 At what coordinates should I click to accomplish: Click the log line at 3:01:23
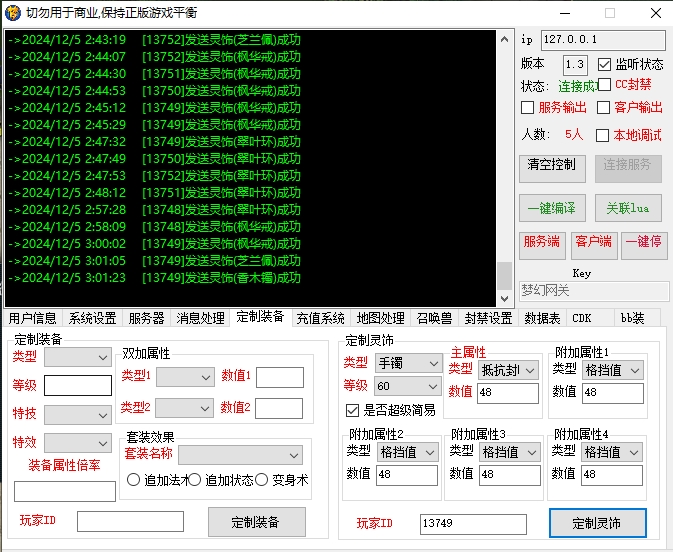(155, 278)
